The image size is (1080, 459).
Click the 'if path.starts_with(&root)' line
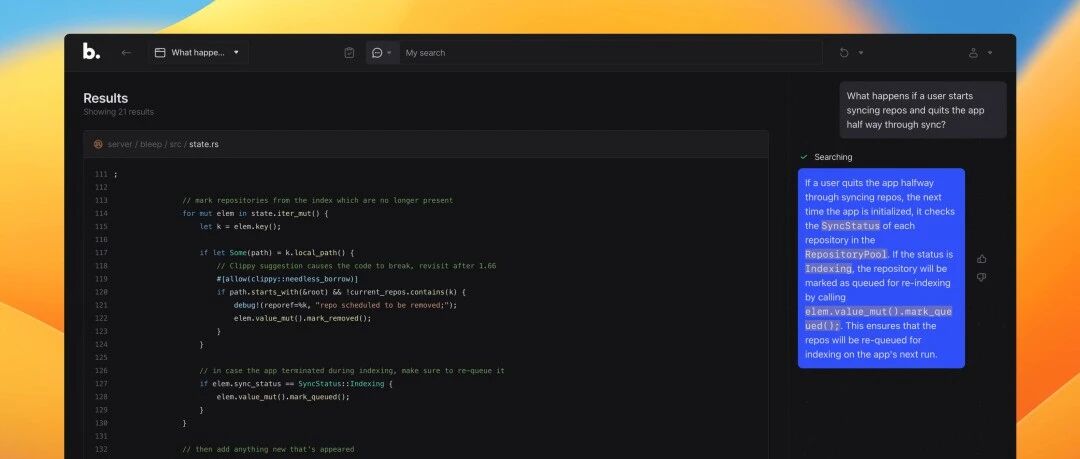(341, 292)
